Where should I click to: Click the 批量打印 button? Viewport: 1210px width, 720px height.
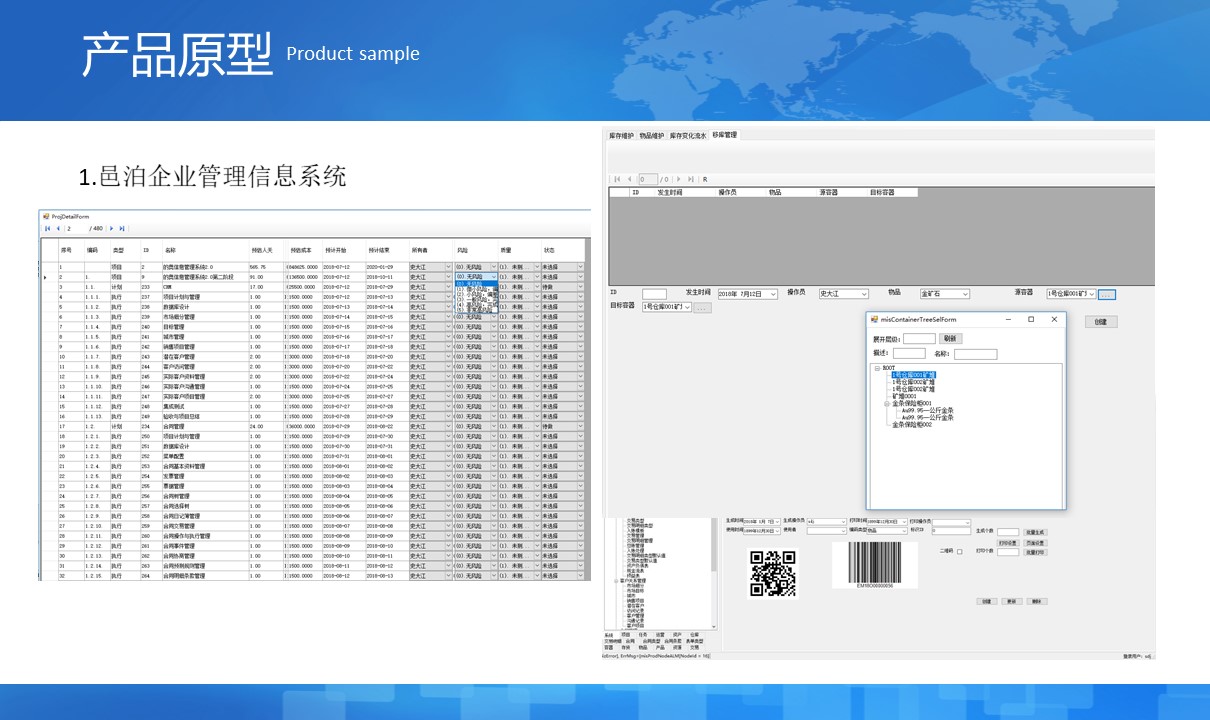click(x=1035, y=552)
